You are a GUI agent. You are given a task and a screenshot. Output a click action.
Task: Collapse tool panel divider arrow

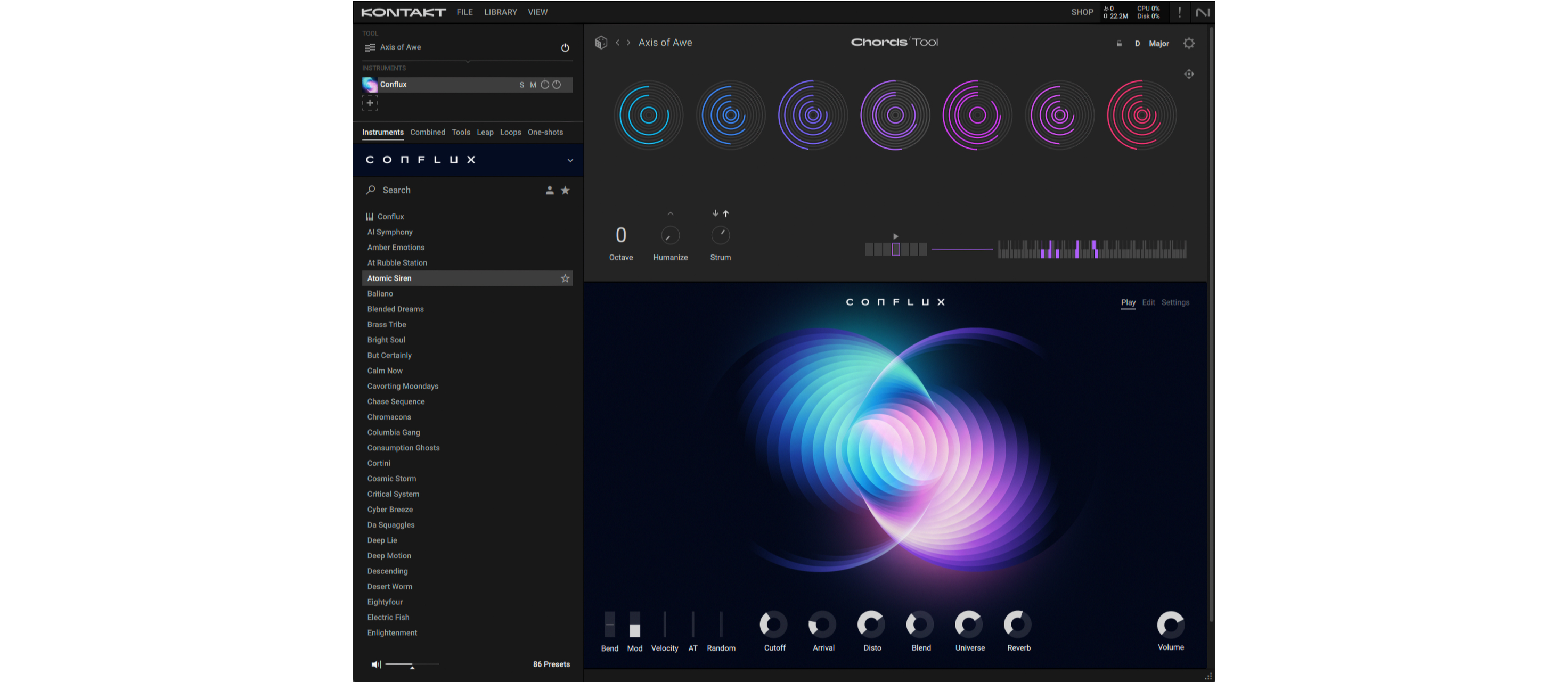tap(468, 61)
